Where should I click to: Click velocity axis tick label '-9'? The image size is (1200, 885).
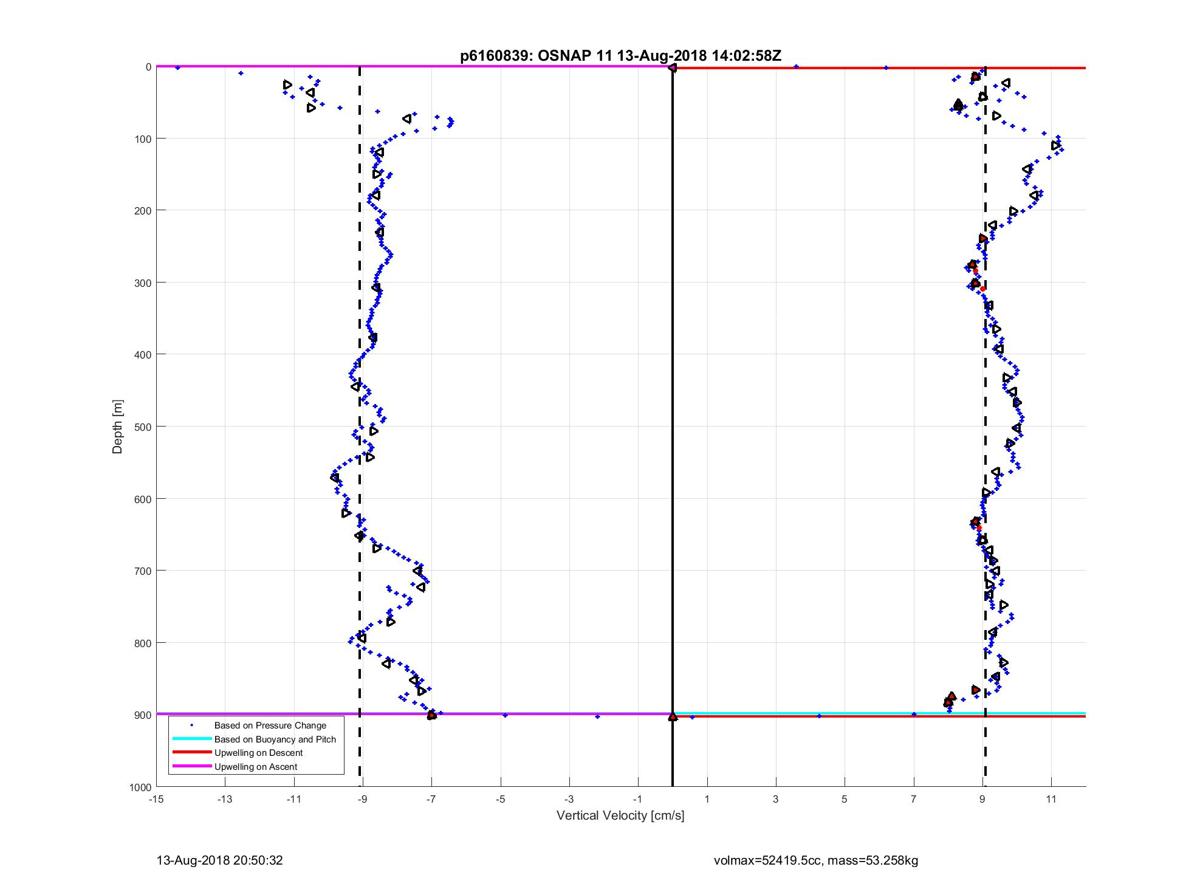(x=363, y=799)
